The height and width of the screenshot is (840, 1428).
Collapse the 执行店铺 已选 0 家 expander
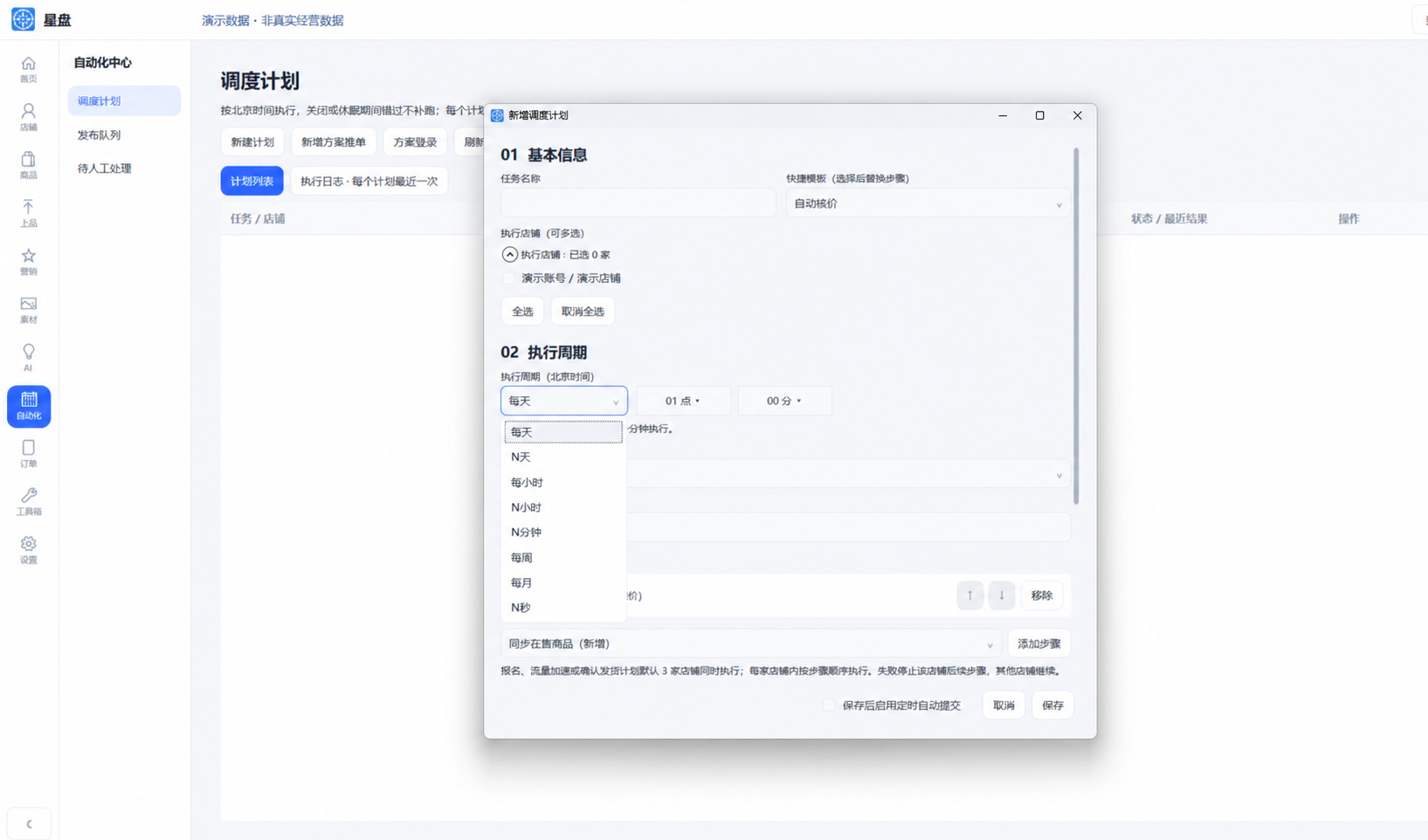point(509,254)
